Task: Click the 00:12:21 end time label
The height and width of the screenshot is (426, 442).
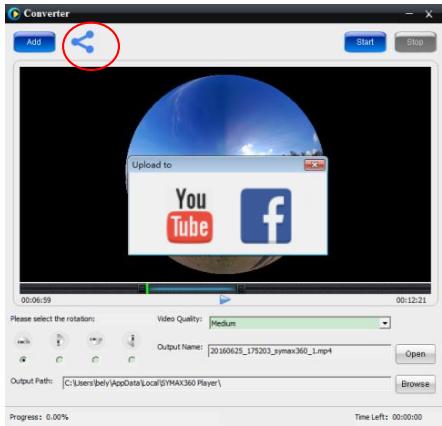Action: click(x=411, y=300)
